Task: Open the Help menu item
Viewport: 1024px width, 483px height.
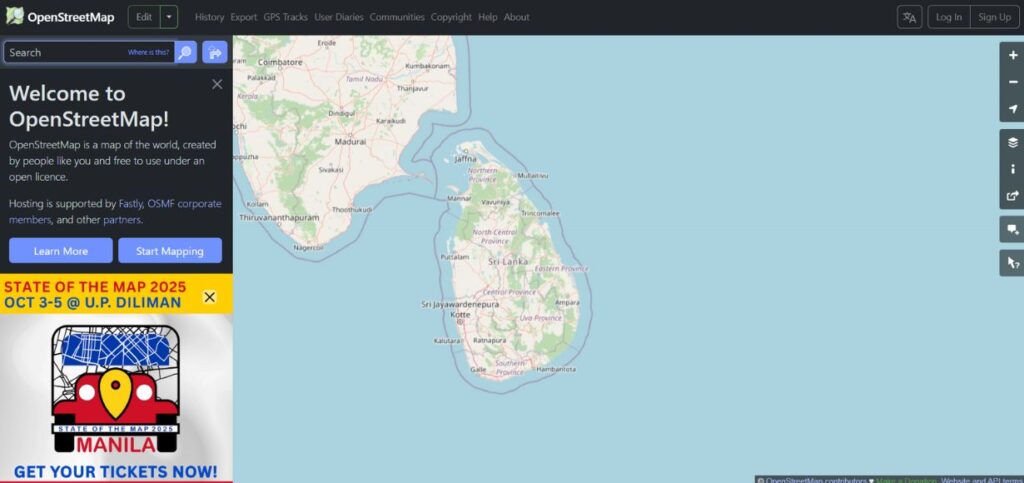Action: pos(487,17)
